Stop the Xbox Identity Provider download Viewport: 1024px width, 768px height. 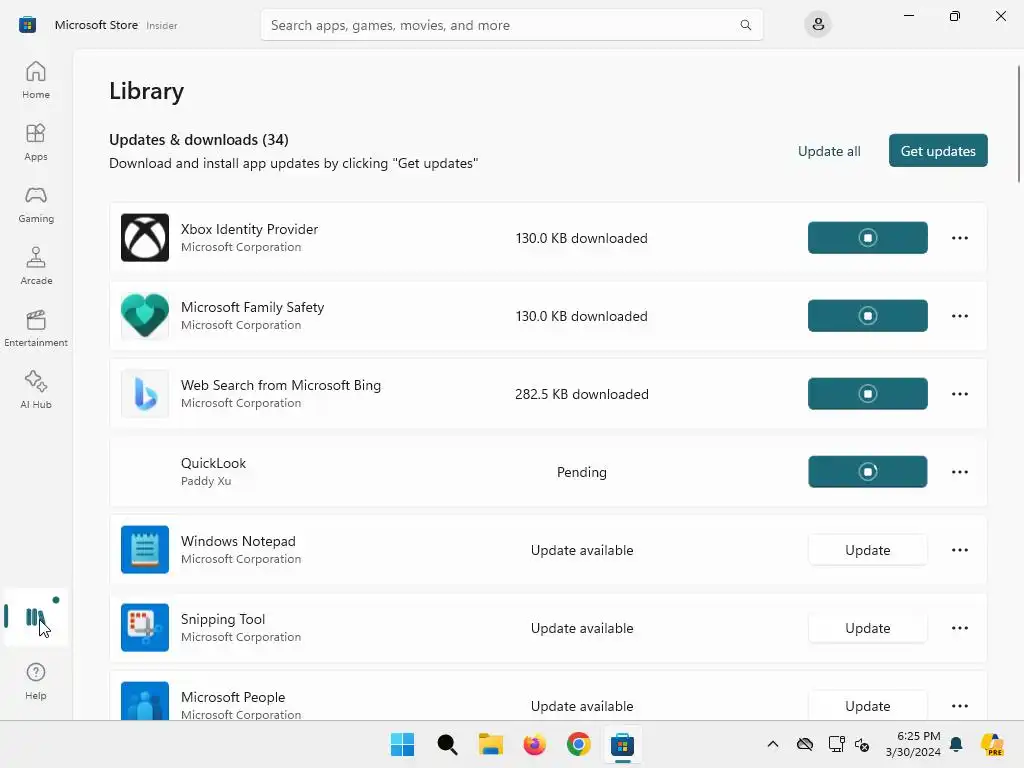[867, 238]
